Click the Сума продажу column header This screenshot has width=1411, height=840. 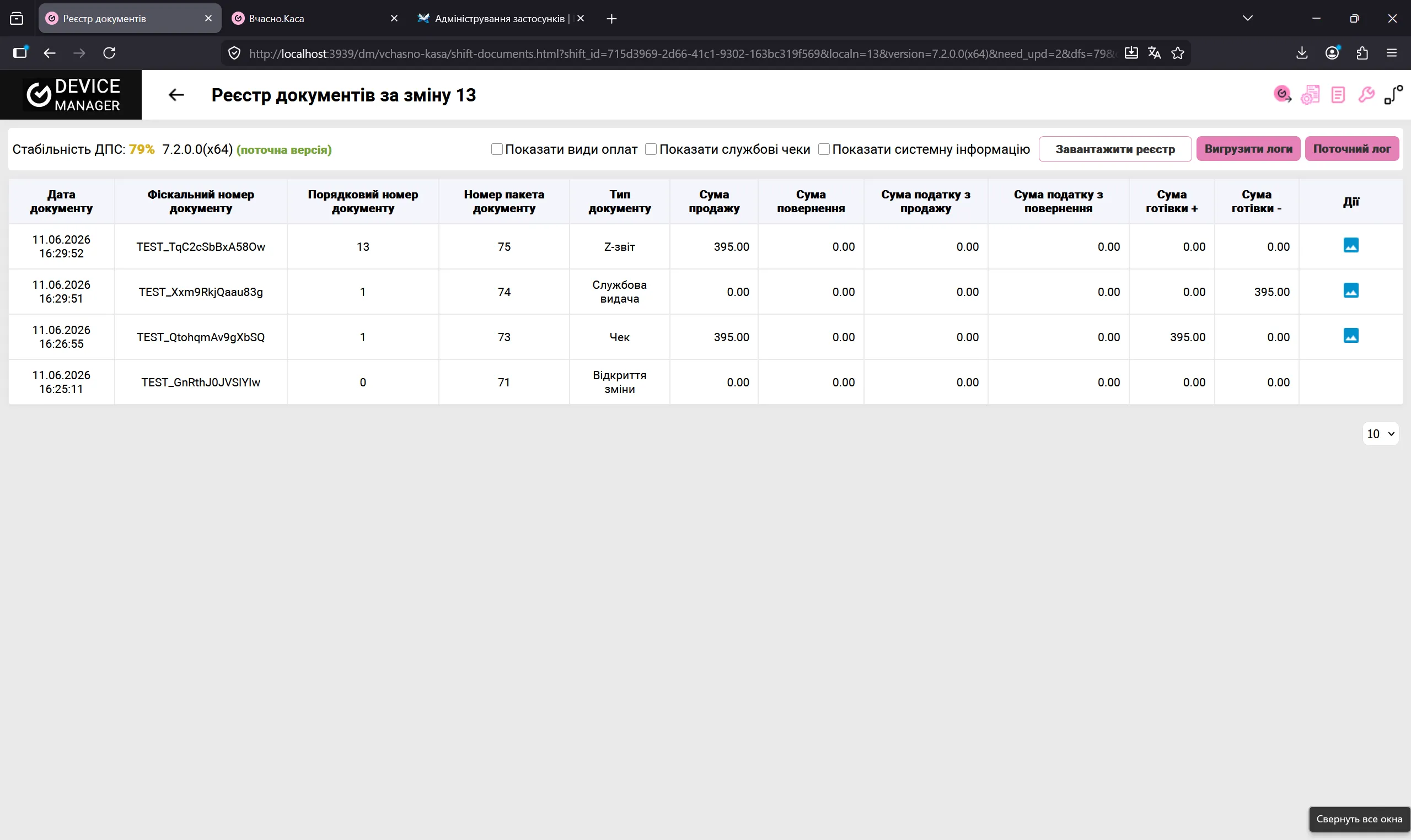[714, 202]
